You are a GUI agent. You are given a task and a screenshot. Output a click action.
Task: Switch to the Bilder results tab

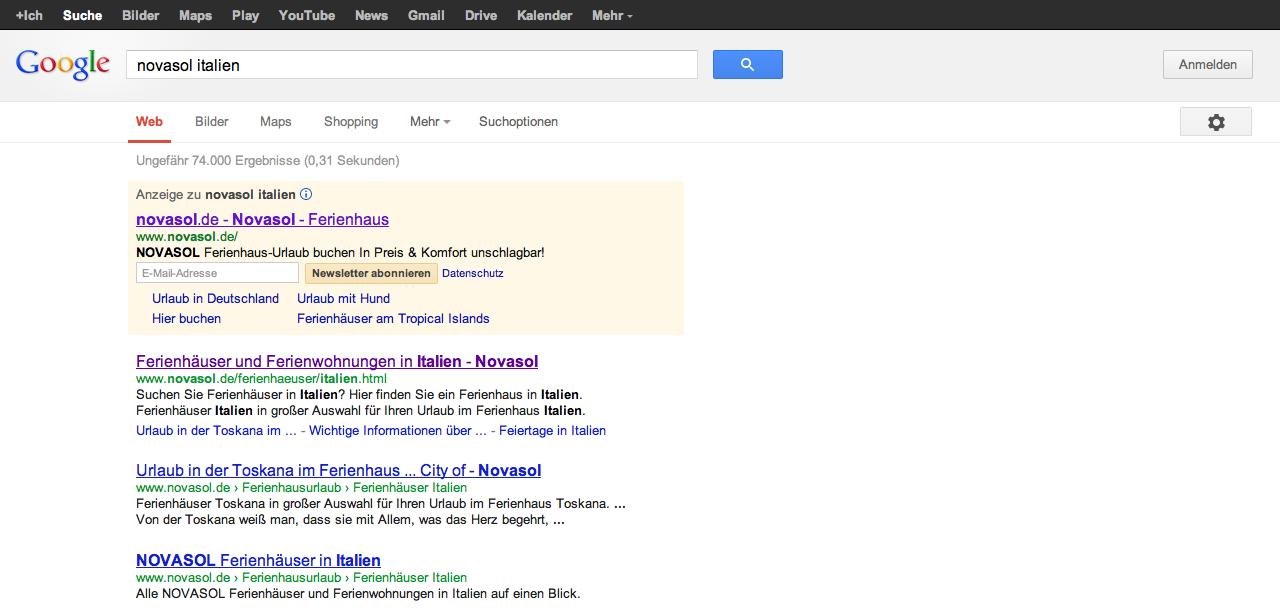(212, 122)
